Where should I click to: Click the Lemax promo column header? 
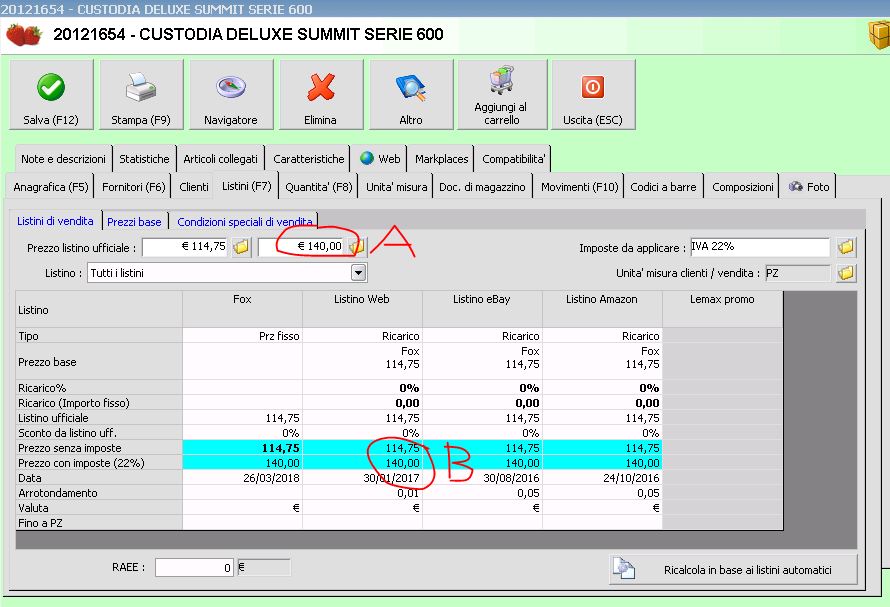tap(723, 309)
